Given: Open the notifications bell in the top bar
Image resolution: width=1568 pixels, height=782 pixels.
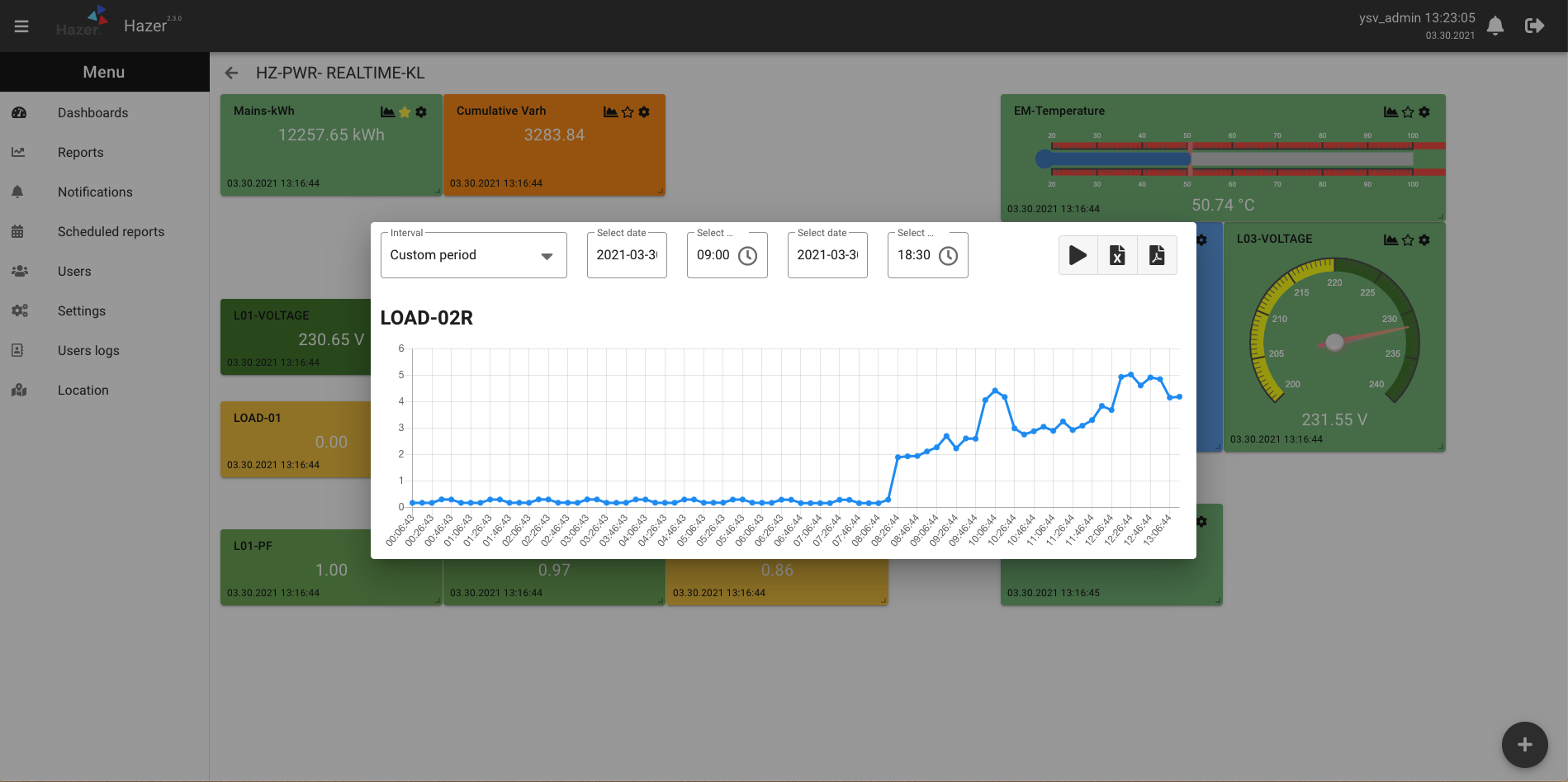Looking at the screenshot, I should [1495, 26].
